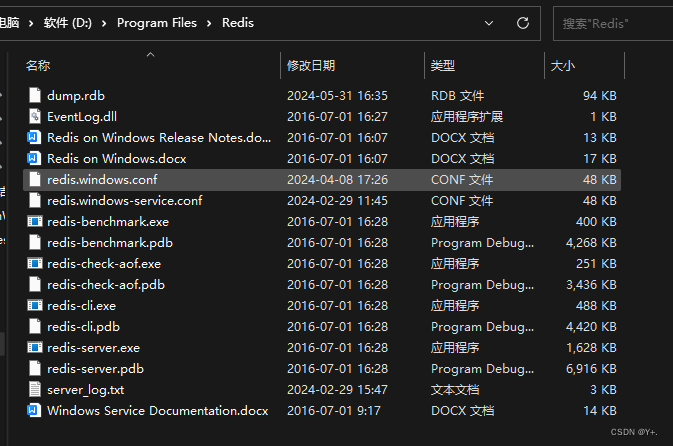Click the 6,916 KB size cell

tap(591, 369)
